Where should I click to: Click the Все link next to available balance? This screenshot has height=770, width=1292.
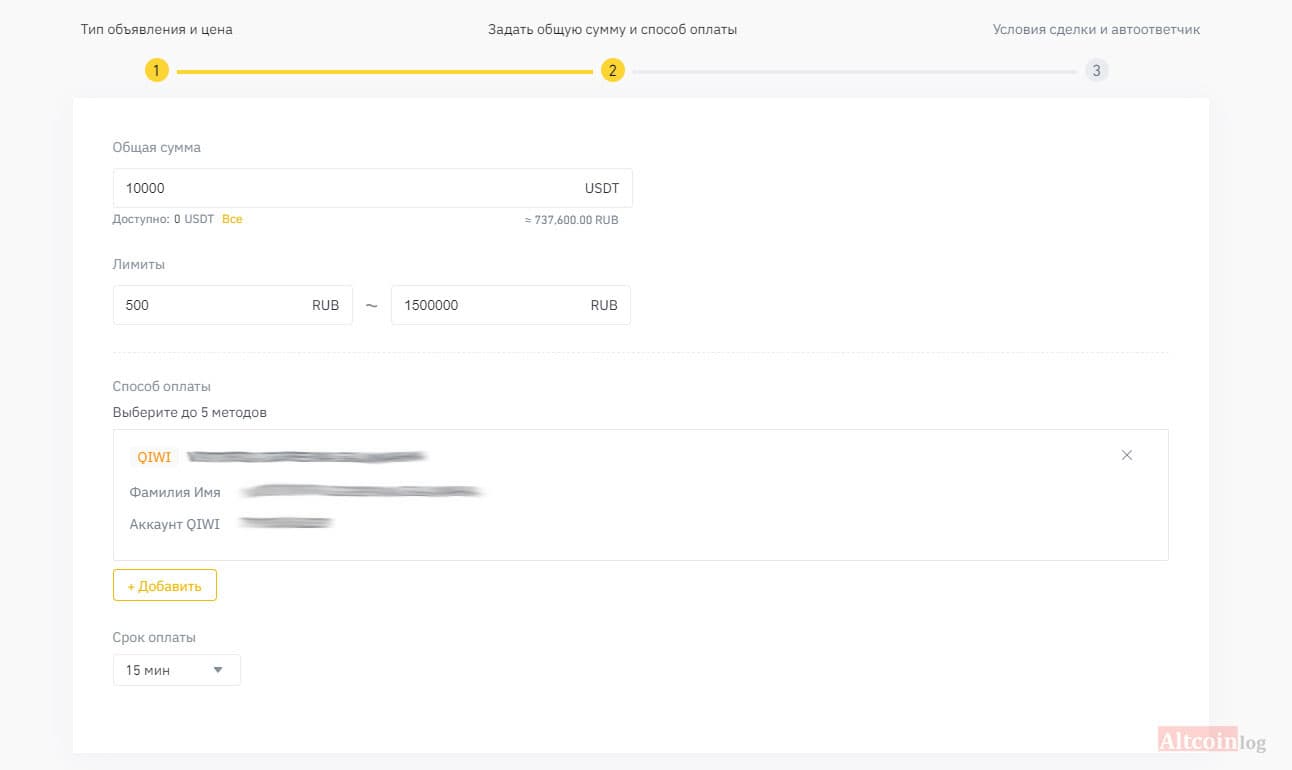tap(232, 219)
